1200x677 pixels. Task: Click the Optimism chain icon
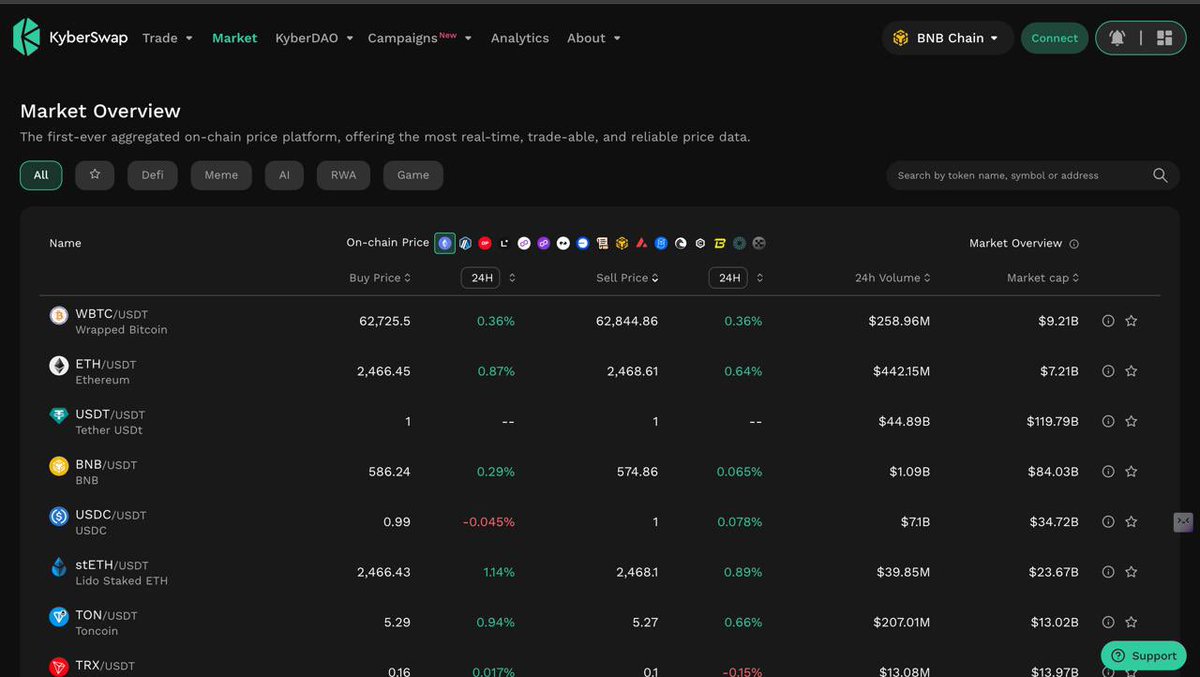[484, 242]
